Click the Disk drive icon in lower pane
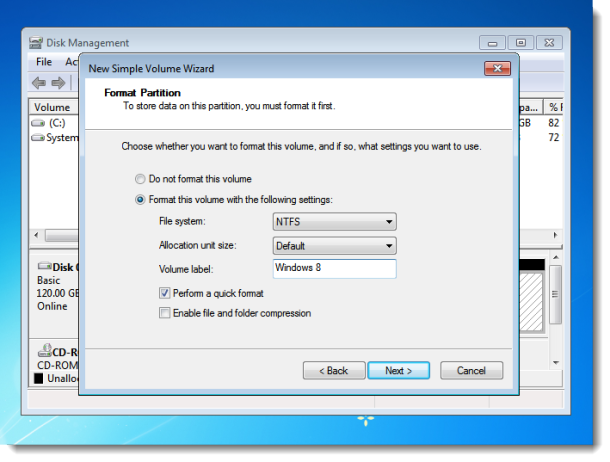The height and width of the screenshot is (462, 610). 44,266
